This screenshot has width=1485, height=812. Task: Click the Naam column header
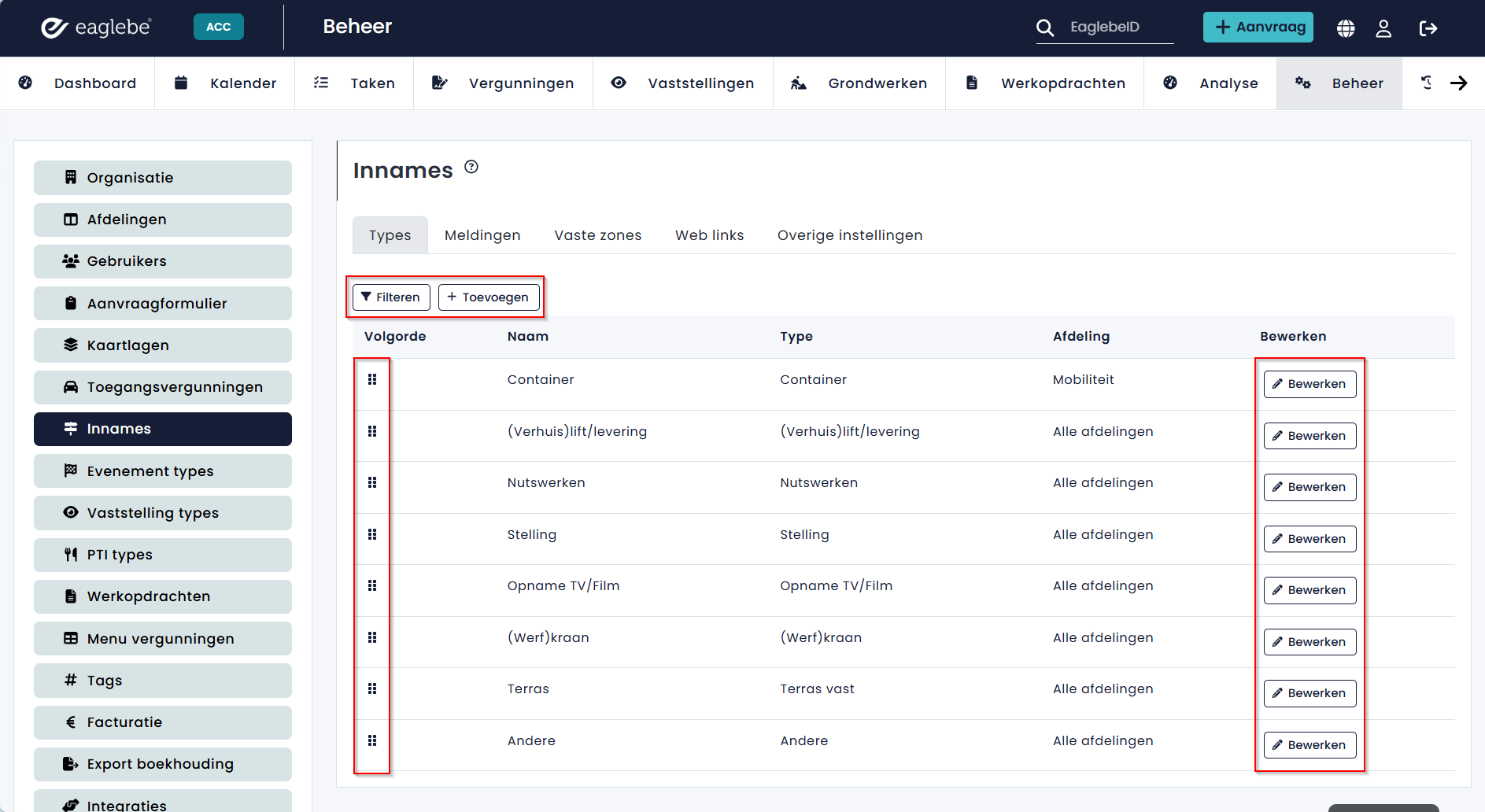pos(528,337)
